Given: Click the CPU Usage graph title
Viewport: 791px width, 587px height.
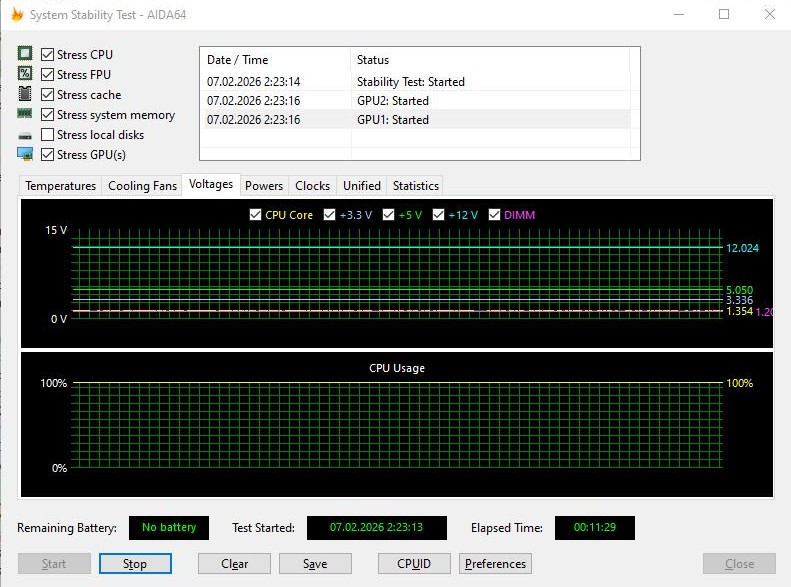Looking at the screenshot, I should (x=397, y=368).
